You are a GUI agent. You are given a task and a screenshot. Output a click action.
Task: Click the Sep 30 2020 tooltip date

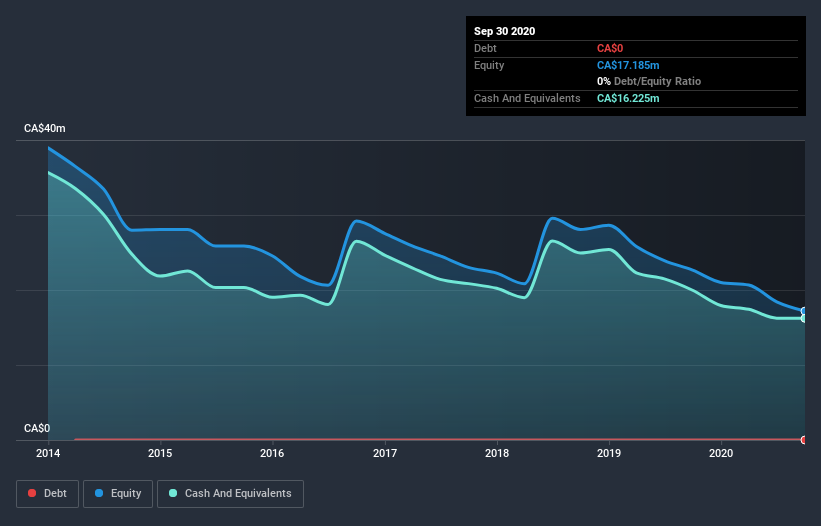click(504, 31)
